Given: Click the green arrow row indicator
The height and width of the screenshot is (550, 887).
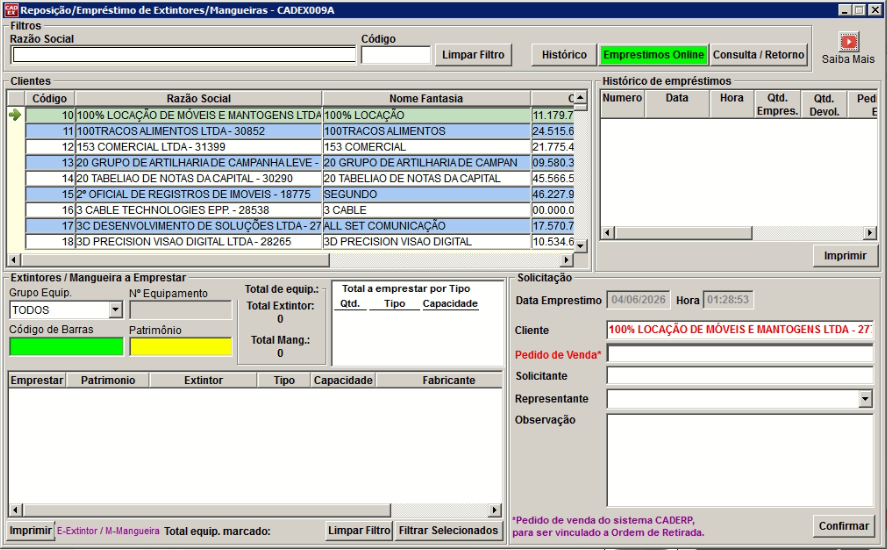Looking at the screenshot, I should coord(15,115).
